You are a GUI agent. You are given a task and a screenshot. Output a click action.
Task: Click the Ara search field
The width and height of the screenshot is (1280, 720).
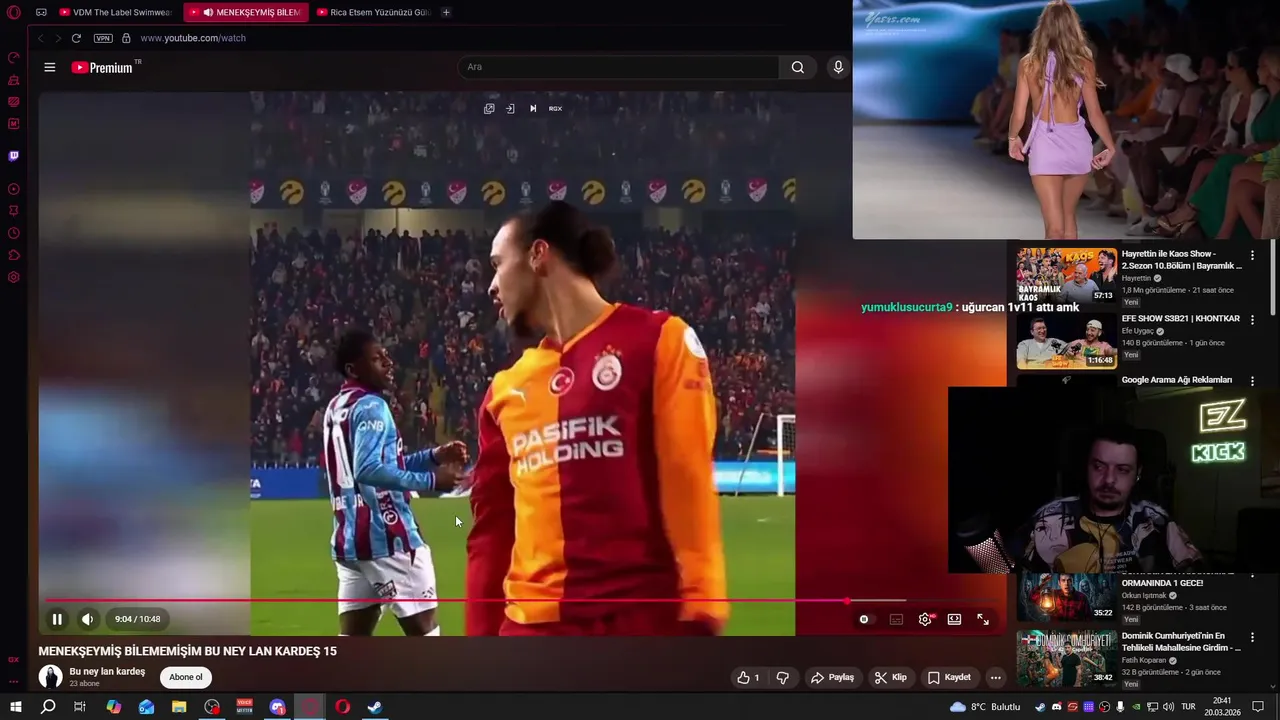point(618,67)
